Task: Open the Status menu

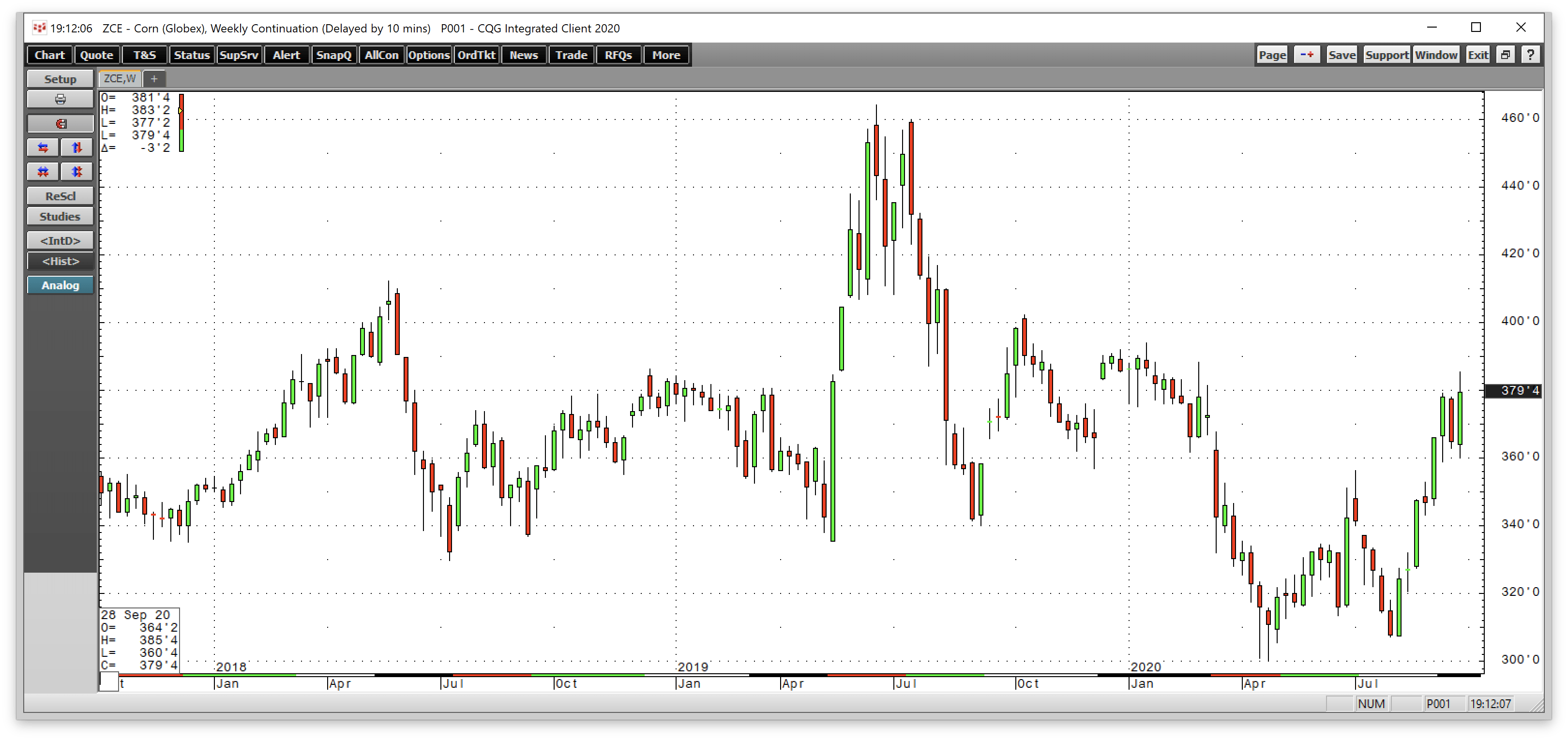Action: click(192, 55)
